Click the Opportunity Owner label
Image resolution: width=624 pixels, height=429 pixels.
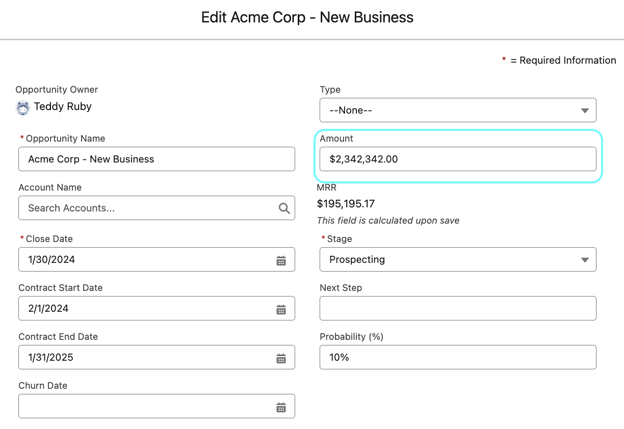[57, 90]
